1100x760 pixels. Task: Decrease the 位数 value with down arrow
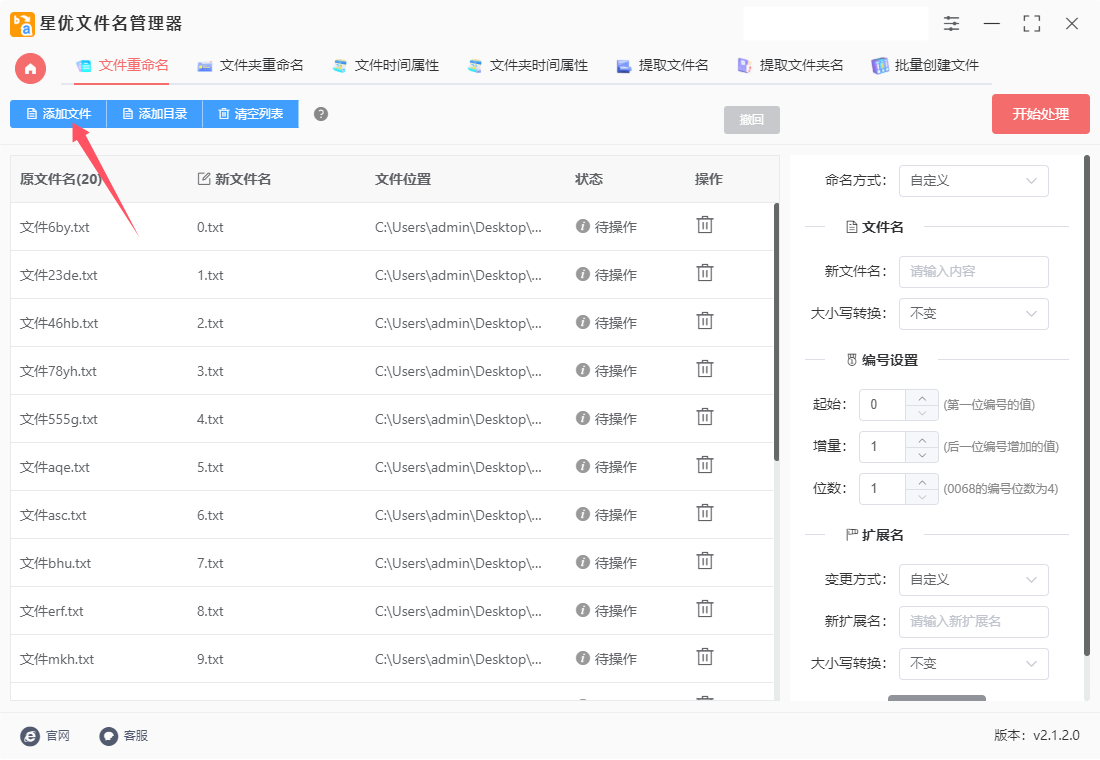click(922, 497)
